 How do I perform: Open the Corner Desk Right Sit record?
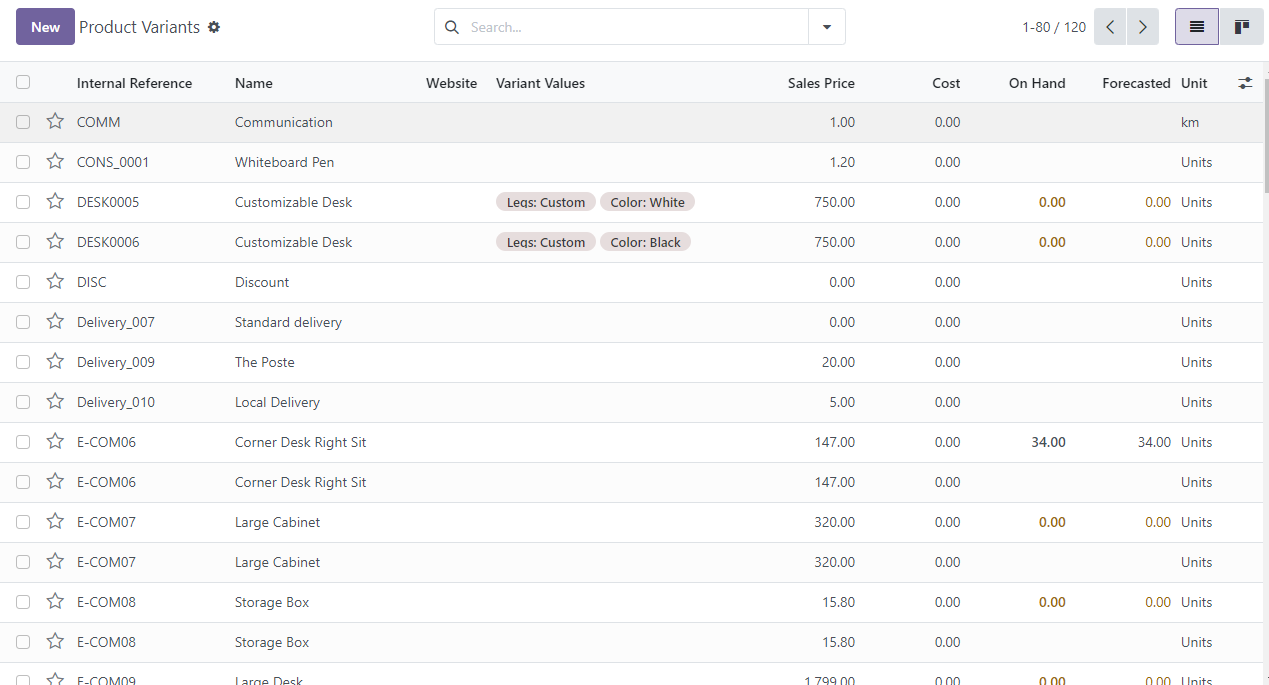pyautogui.click(x=300, y=441)
